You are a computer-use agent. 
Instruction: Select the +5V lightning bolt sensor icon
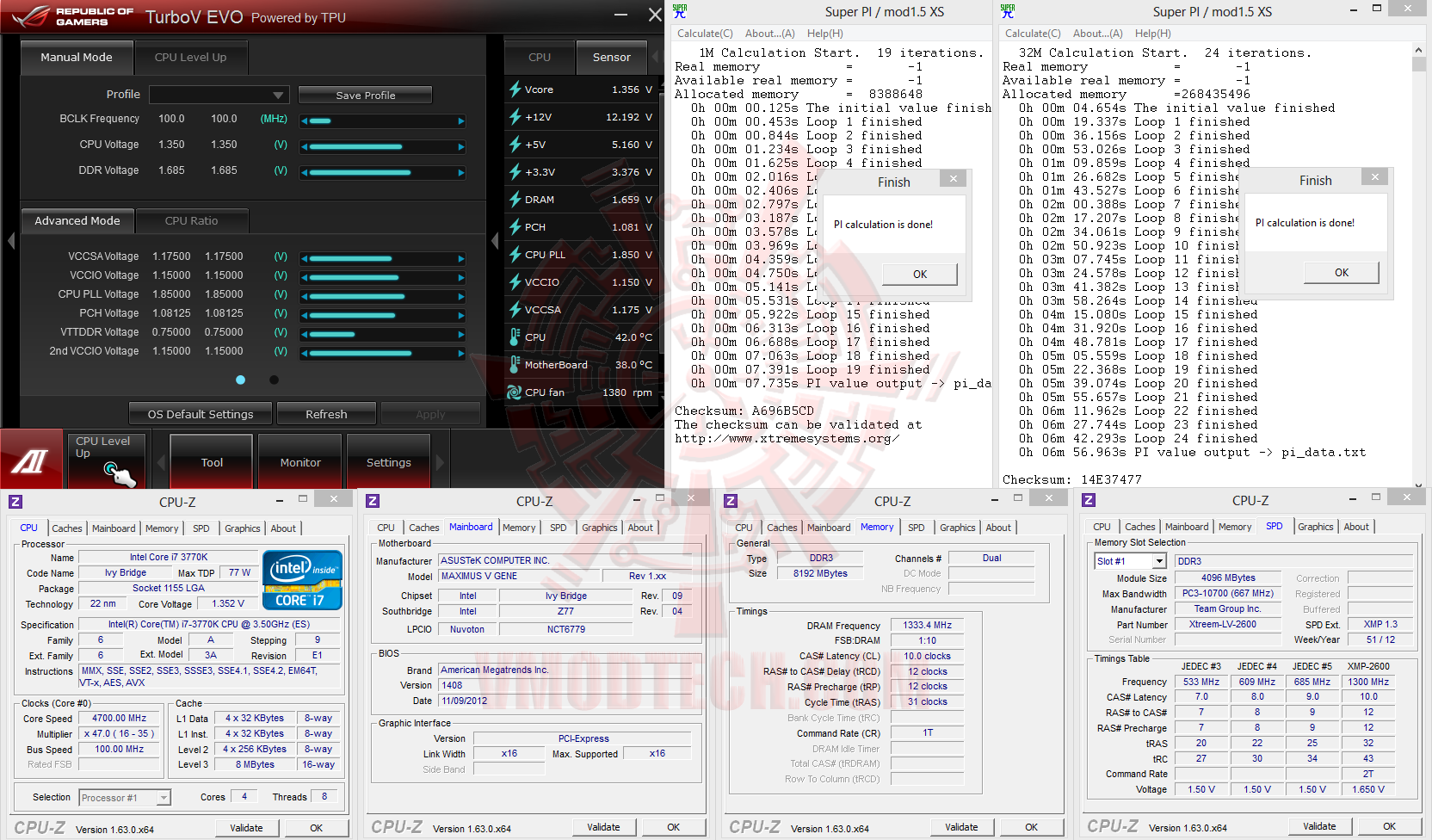tap(515, 144)
